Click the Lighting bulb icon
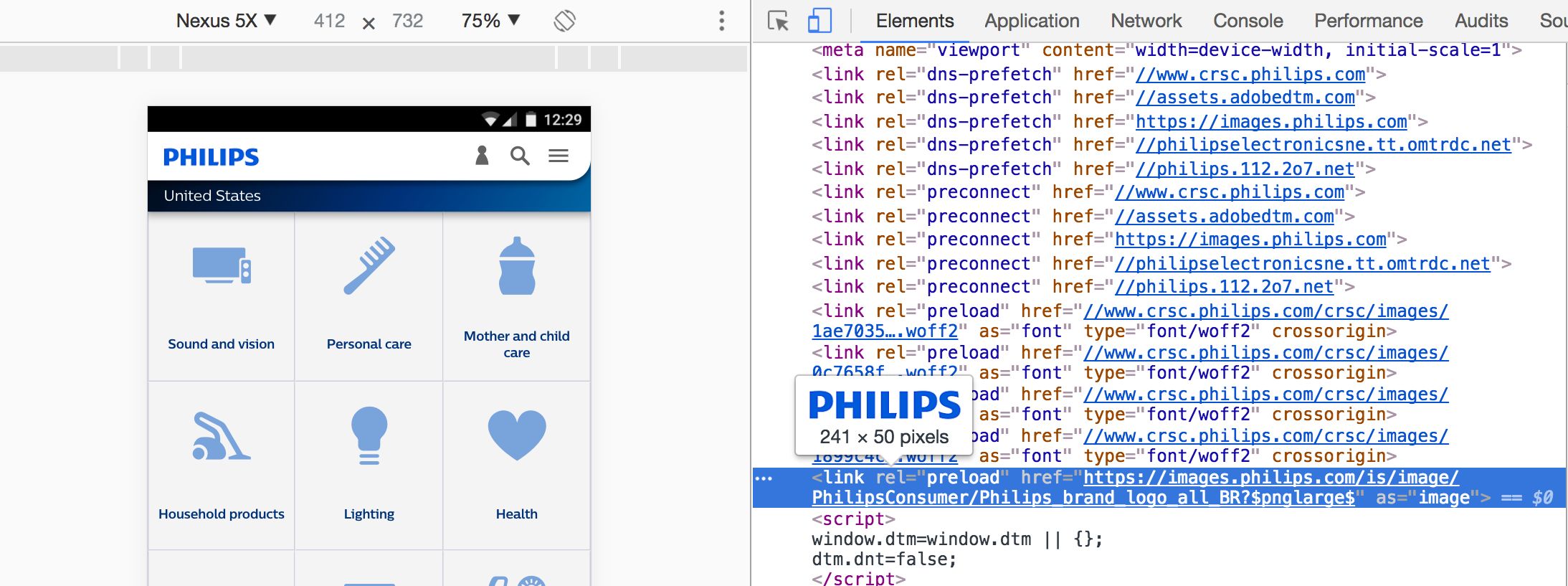Image resolution: width=1568 pixels, height=586 pixels. click(369, 435)
